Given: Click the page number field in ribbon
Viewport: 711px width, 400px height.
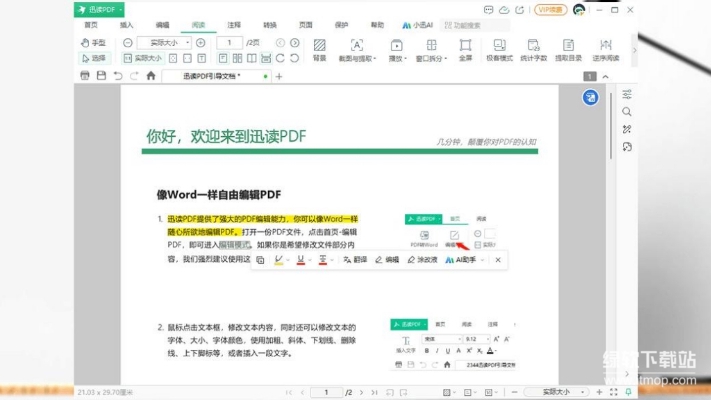Looking at the screenshot, I should [x=229, y=43].
